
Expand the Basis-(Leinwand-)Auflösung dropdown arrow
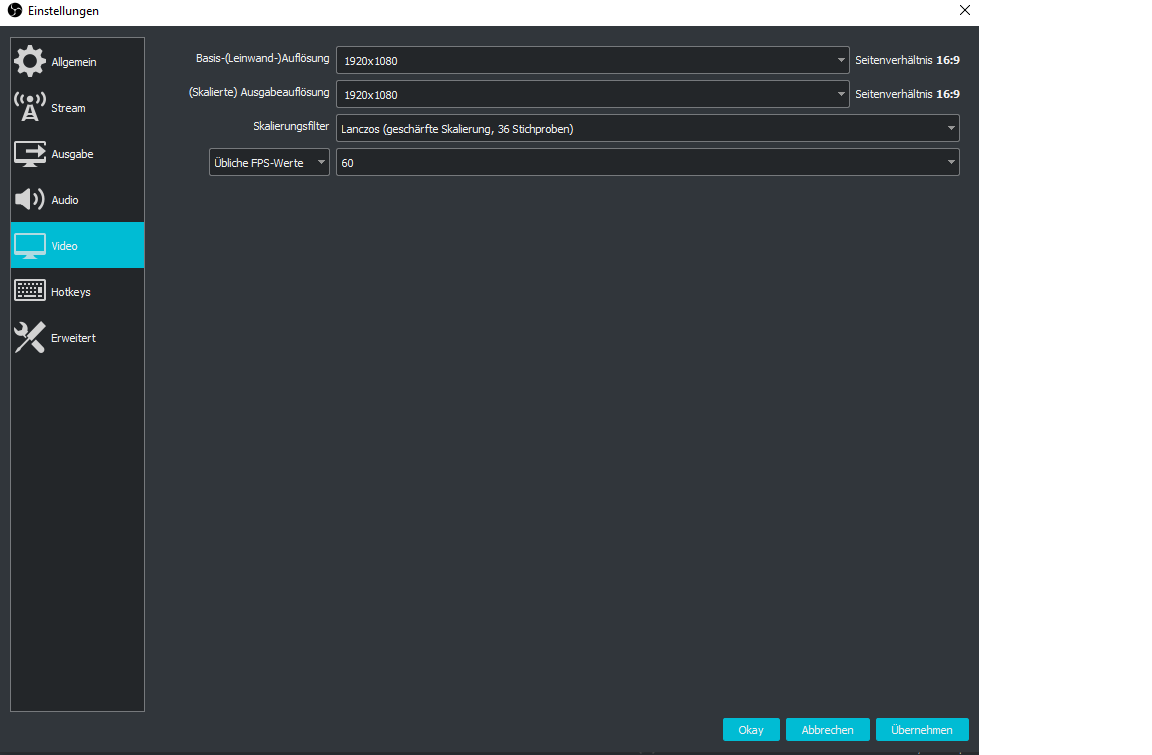pos(841,61)
